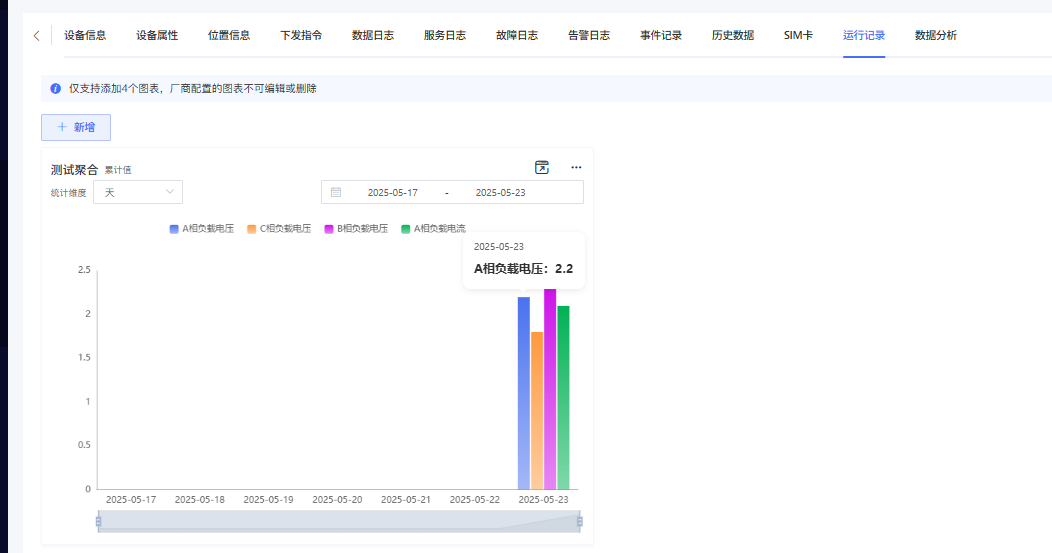The image size is (1052, 553).
Task: Click the left handle of zoom slider
Action: pos(98,521)
